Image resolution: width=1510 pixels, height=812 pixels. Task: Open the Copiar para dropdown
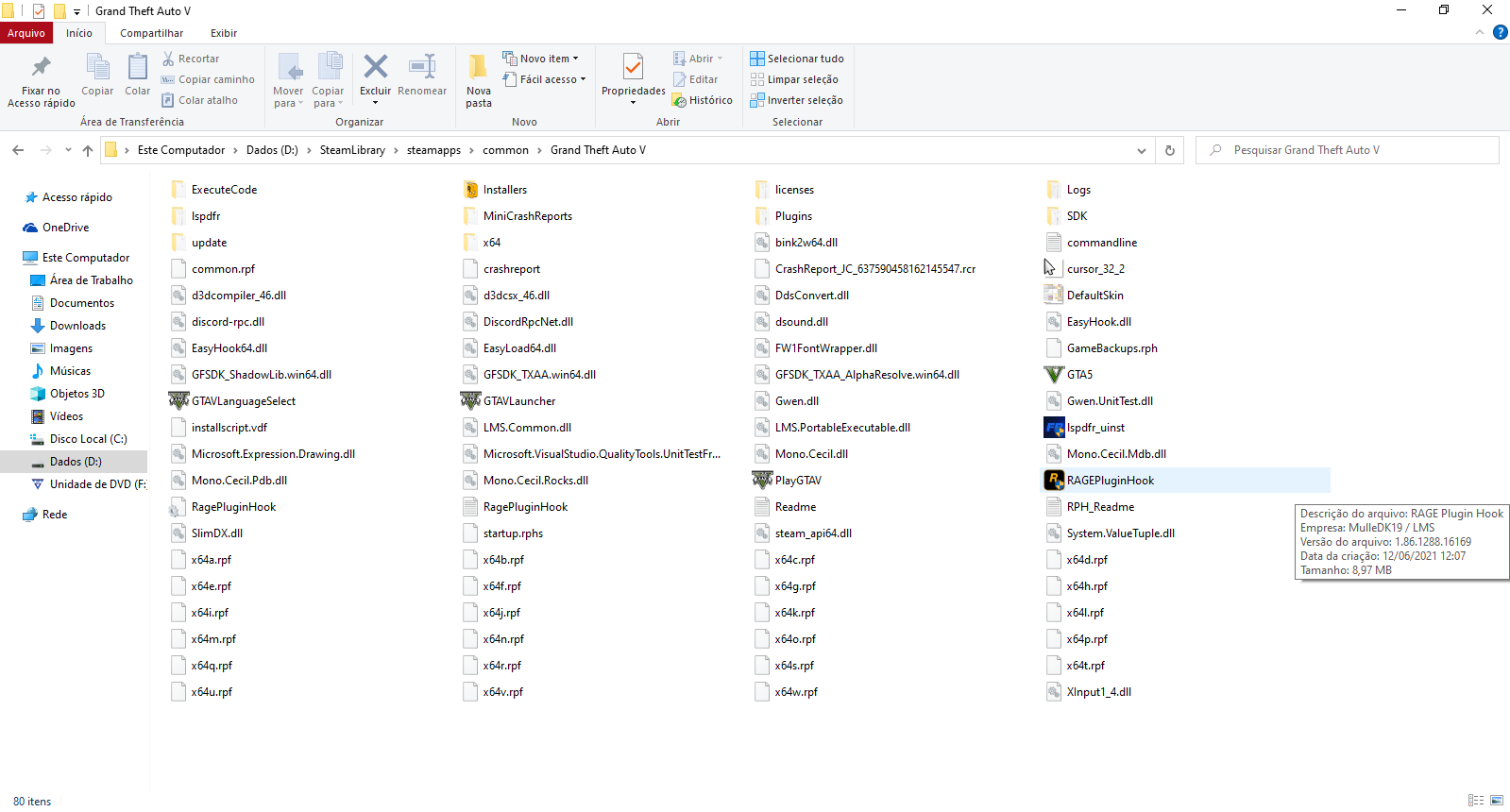tap(328, 80)
